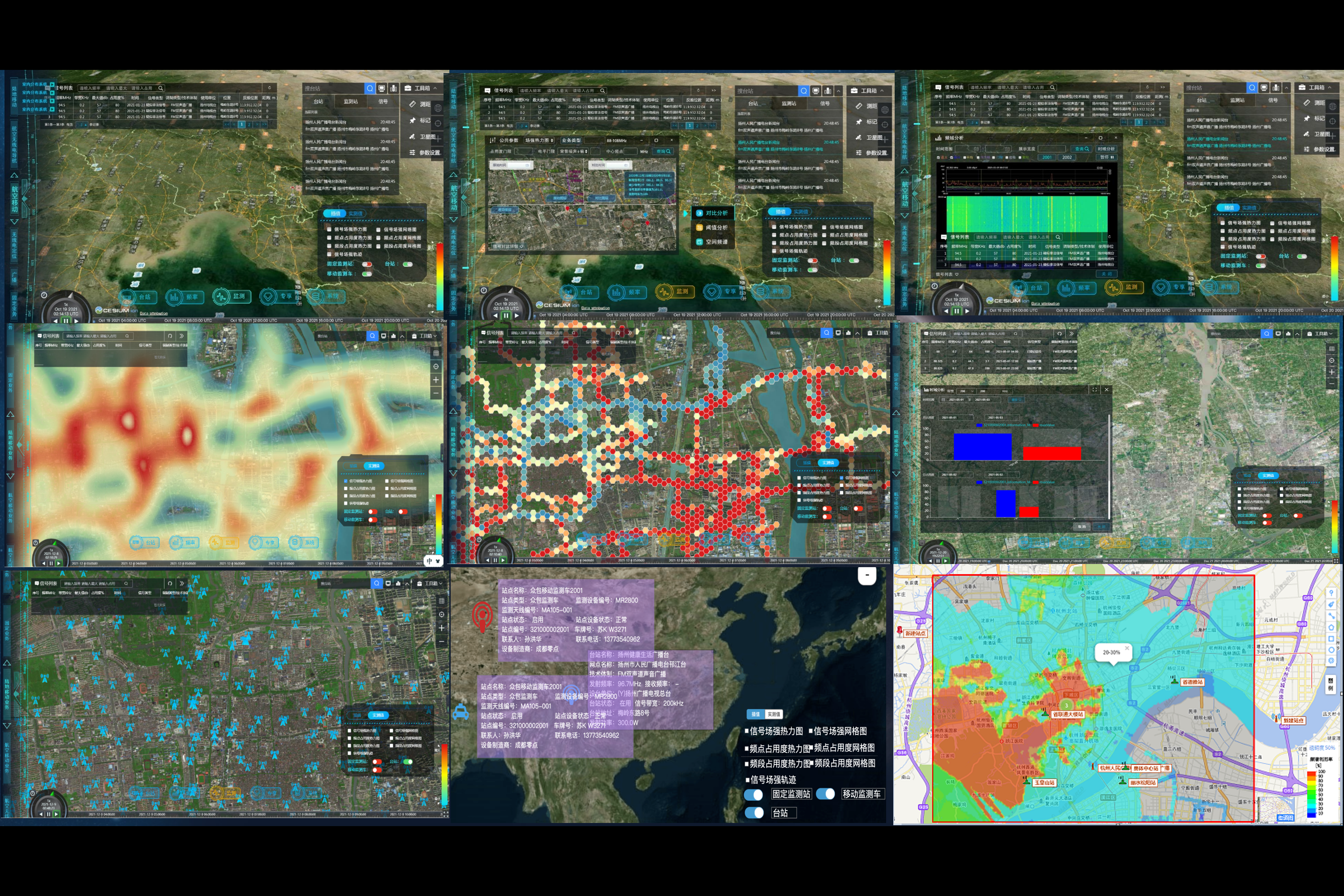The image size is (1344, 896).
Task: Click clock icon above top-left time dial
Action: [44, 295]
